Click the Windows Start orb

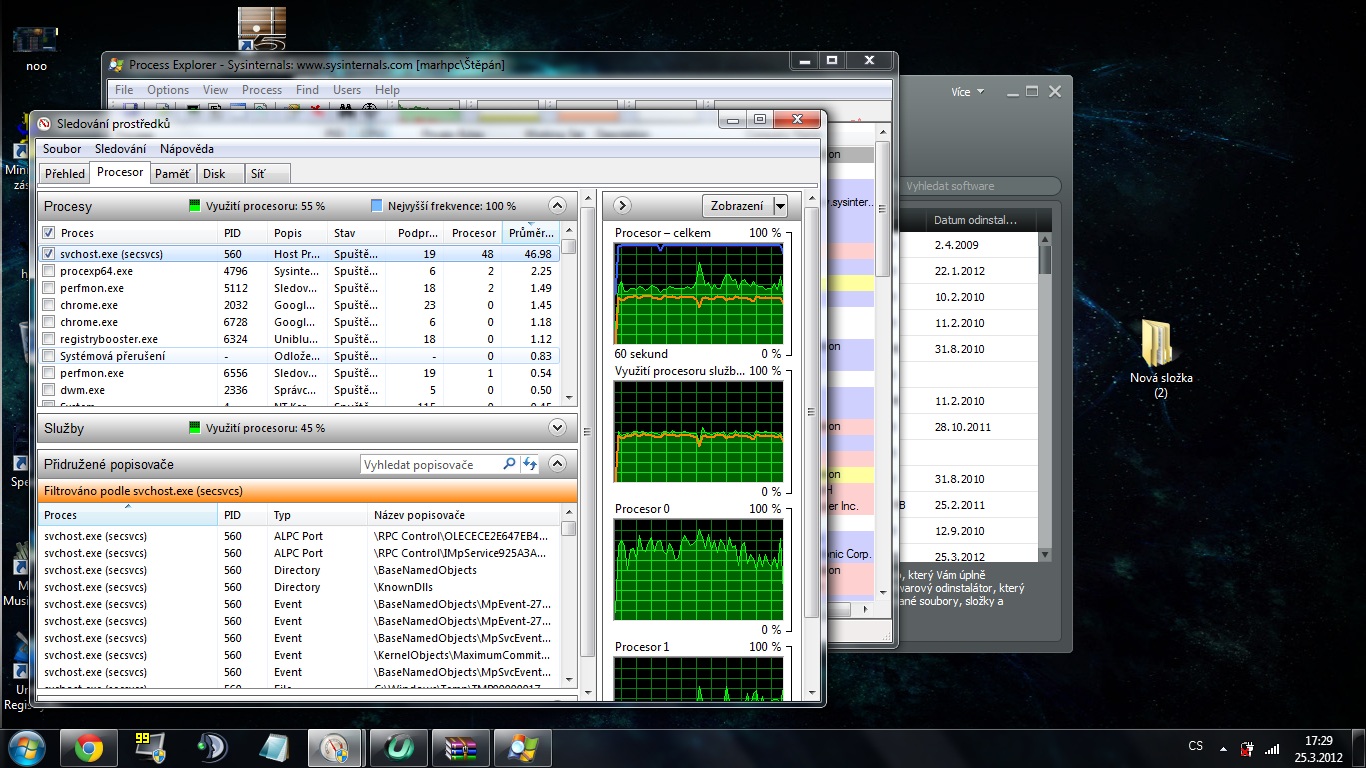click(x=25, y=747)
